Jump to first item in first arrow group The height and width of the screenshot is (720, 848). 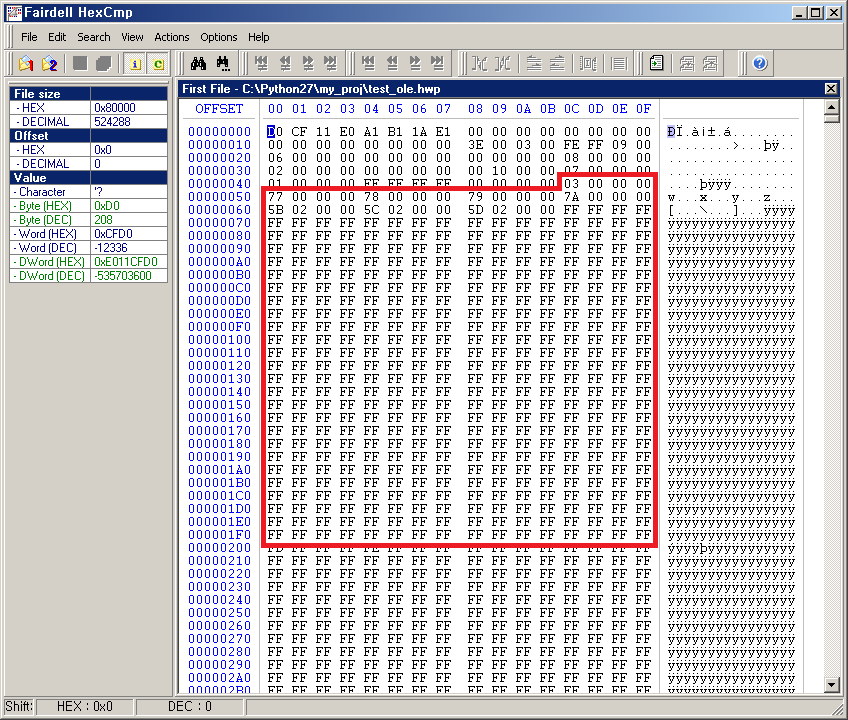261,64
